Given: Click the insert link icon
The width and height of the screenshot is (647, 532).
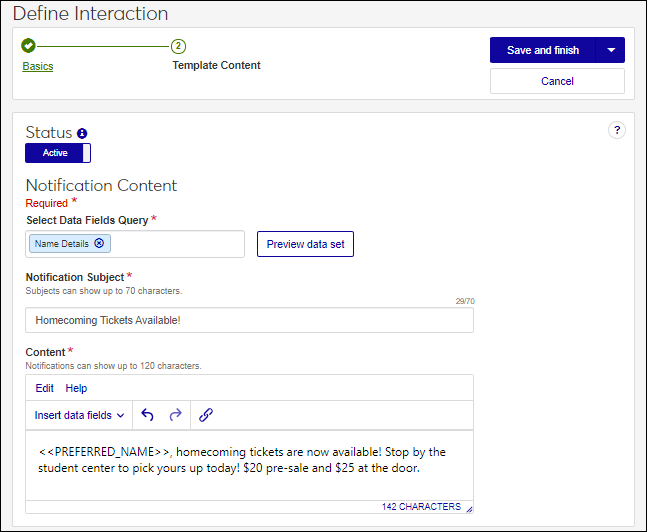Looking at the screenshot, I should coord(206,415).
